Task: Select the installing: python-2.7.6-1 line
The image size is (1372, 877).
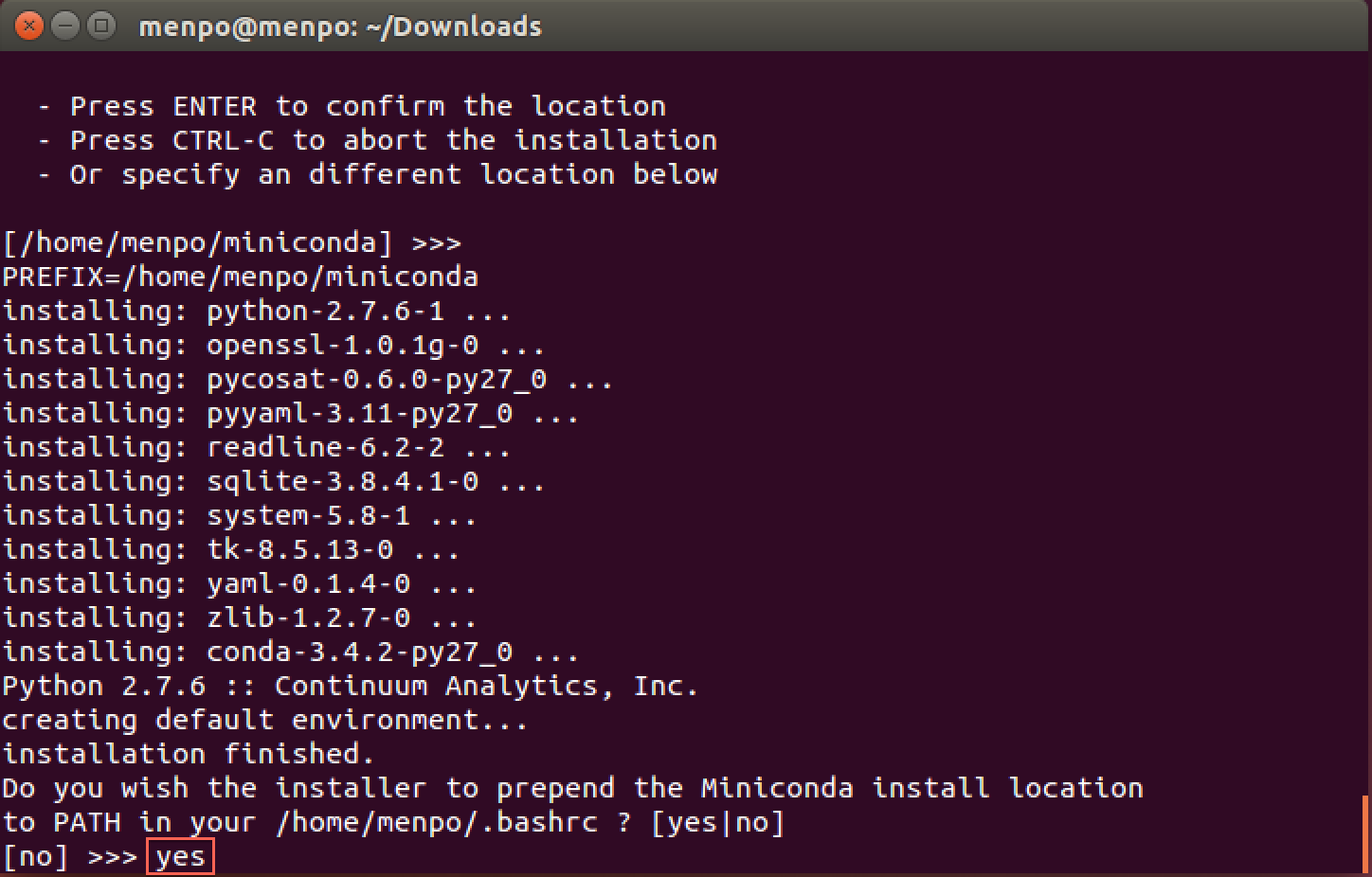Action: tap(256, 311)
